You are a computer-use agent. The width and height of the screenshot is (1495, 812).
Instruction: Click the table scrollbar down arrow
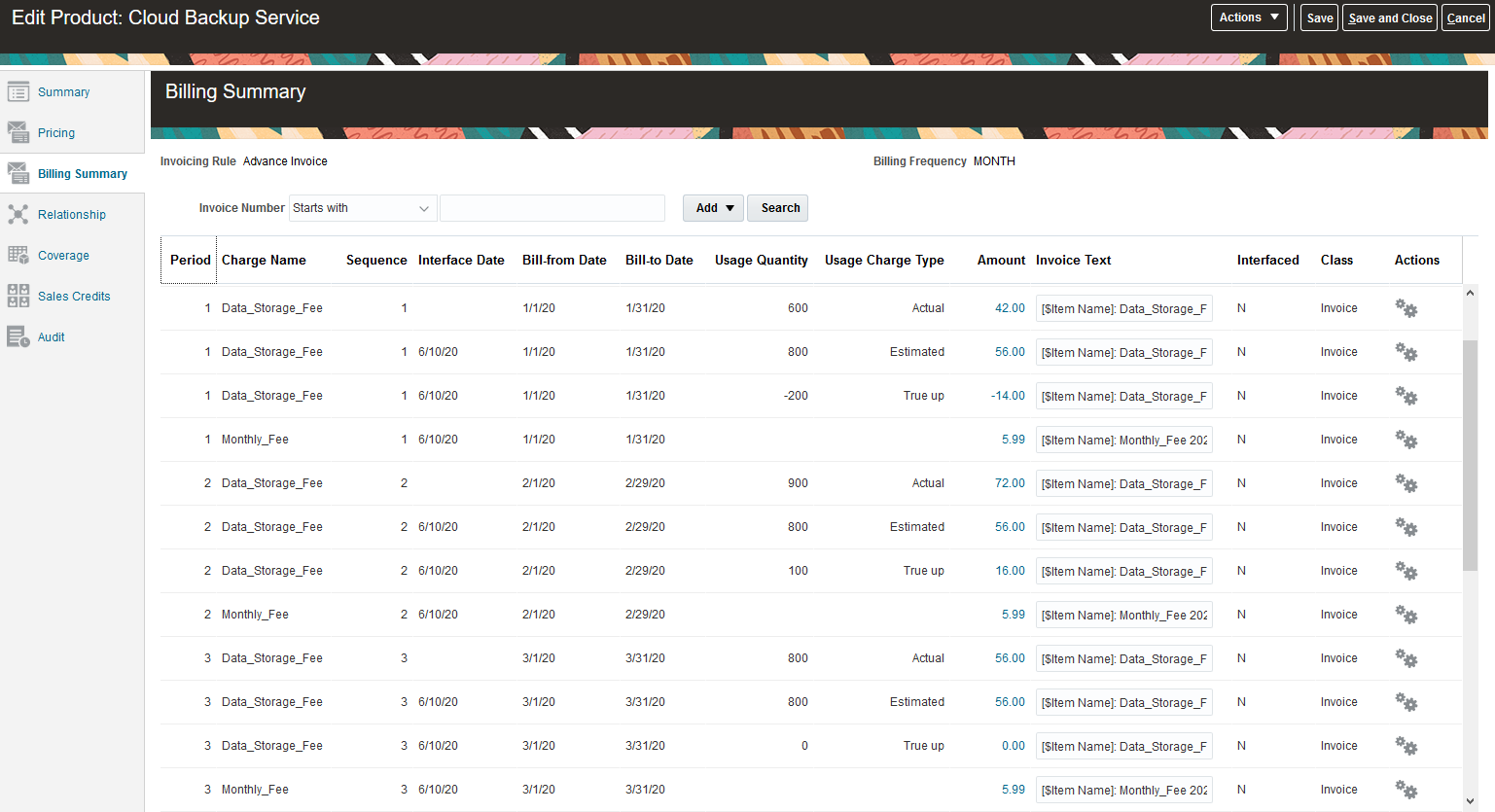1470,801
